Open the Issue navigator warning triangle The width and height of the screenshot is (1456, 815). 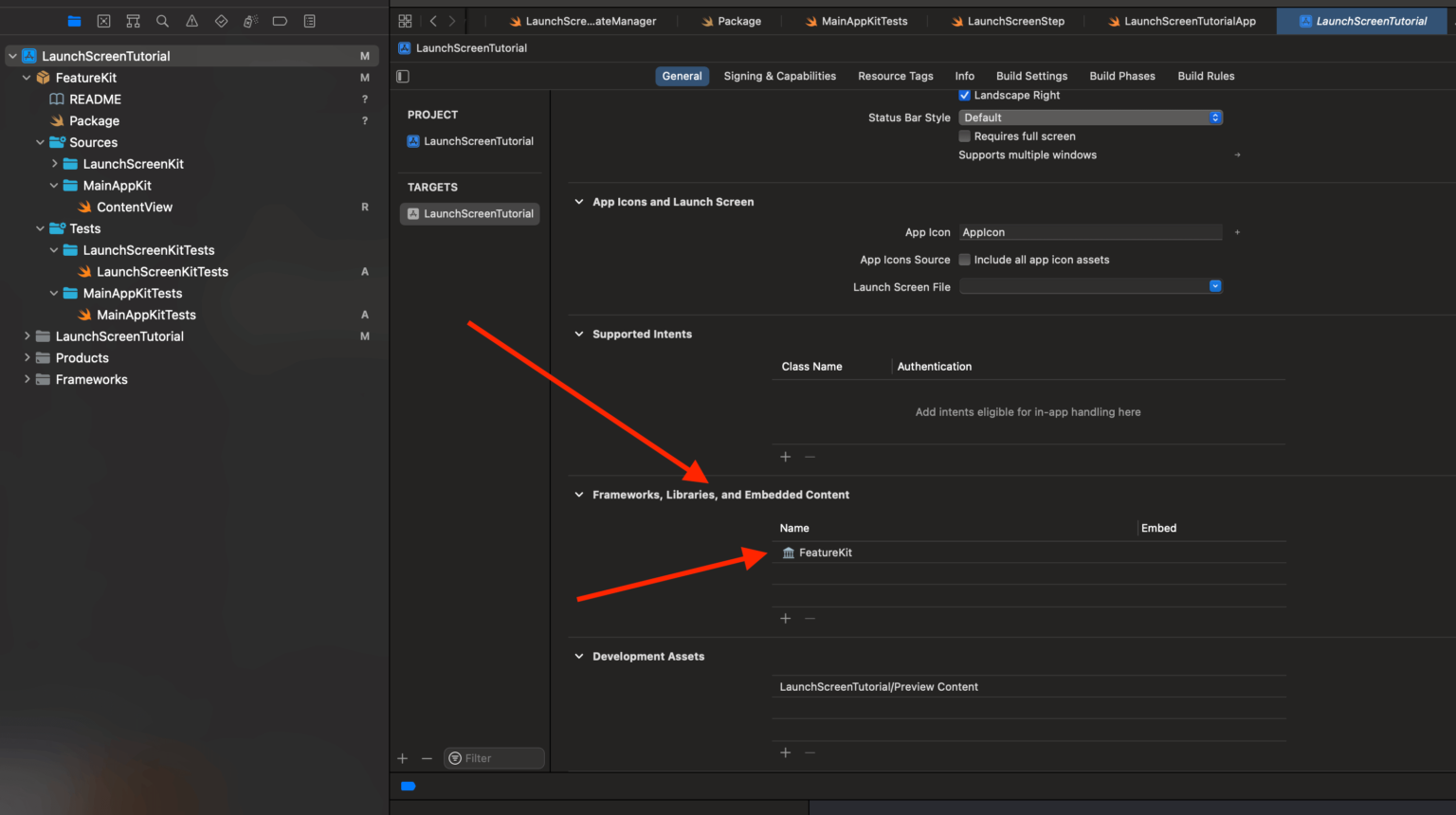point(191,20)
